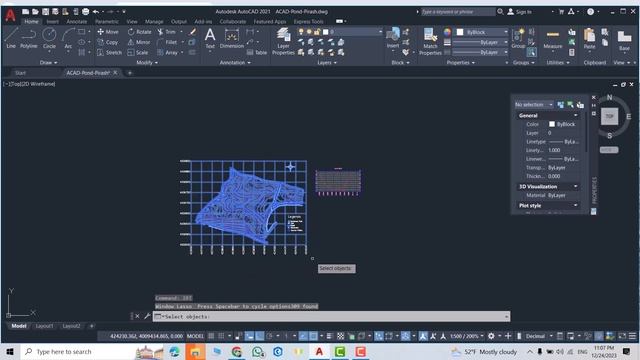Expand the Draw panel
The height and width of the screenshot is (360, 640).
(49, 62)
